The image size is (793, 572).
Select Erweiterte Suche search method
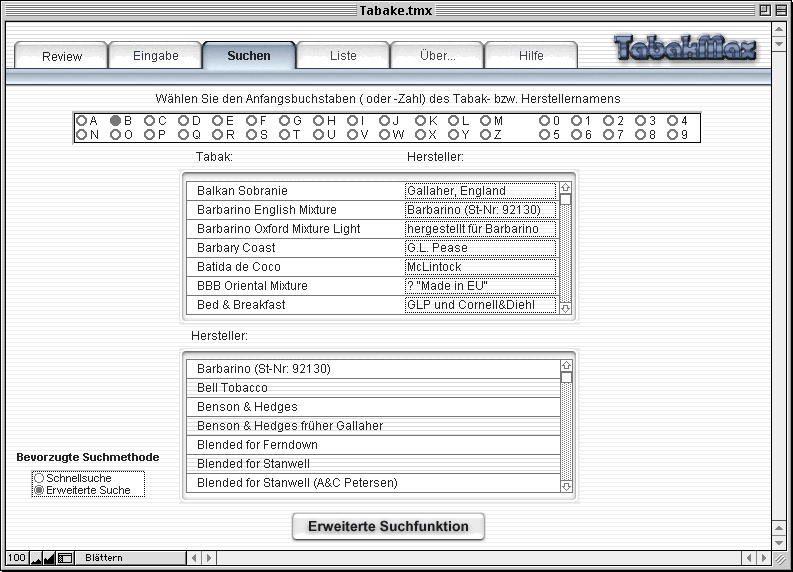39,490
